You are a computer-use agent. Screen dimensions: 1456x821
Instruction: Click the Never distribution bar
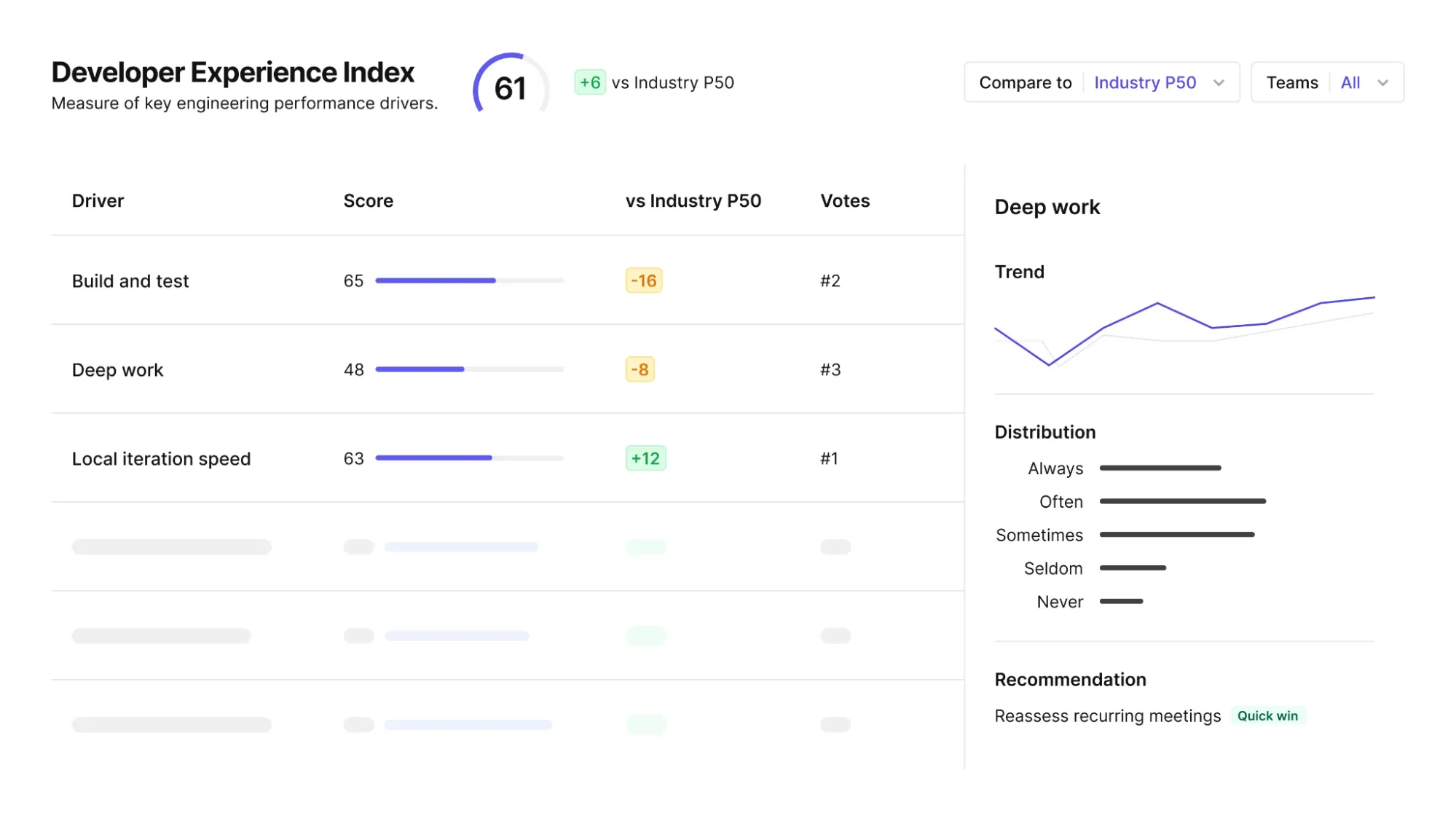coord(1122,601)
